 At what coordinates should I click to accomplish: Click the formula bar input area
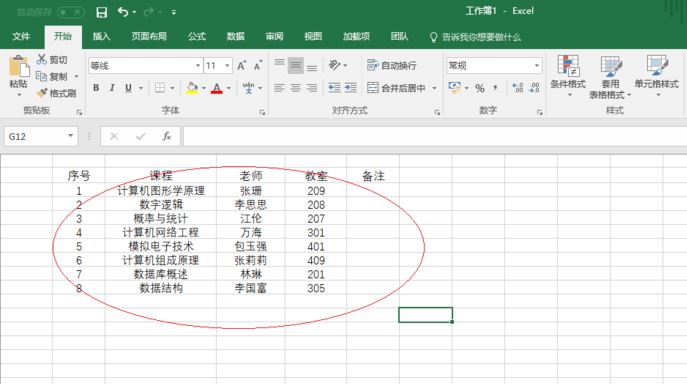(x=434, y=136)
